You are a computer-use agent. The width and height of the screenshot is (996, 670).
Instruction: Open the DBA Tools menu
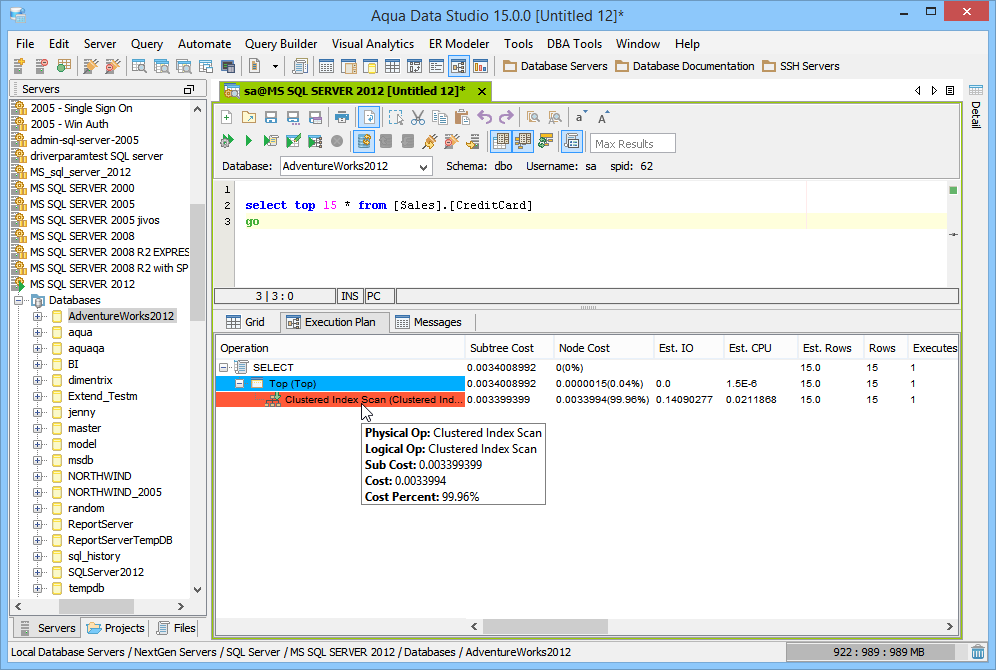[574, 44]
